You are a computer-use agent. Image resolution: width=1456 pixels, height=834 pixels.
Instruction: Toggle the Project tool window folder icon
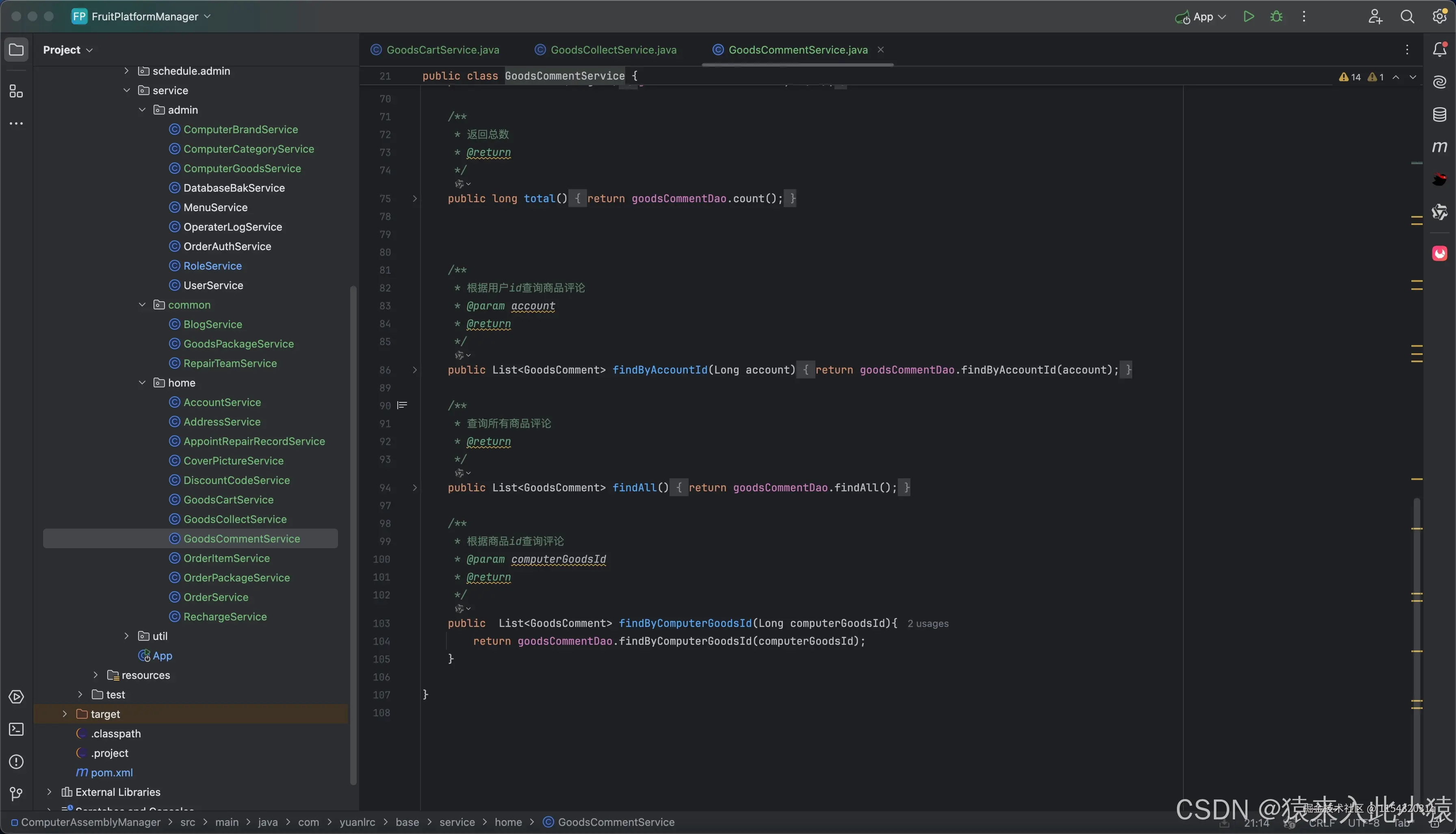[16, 50]
